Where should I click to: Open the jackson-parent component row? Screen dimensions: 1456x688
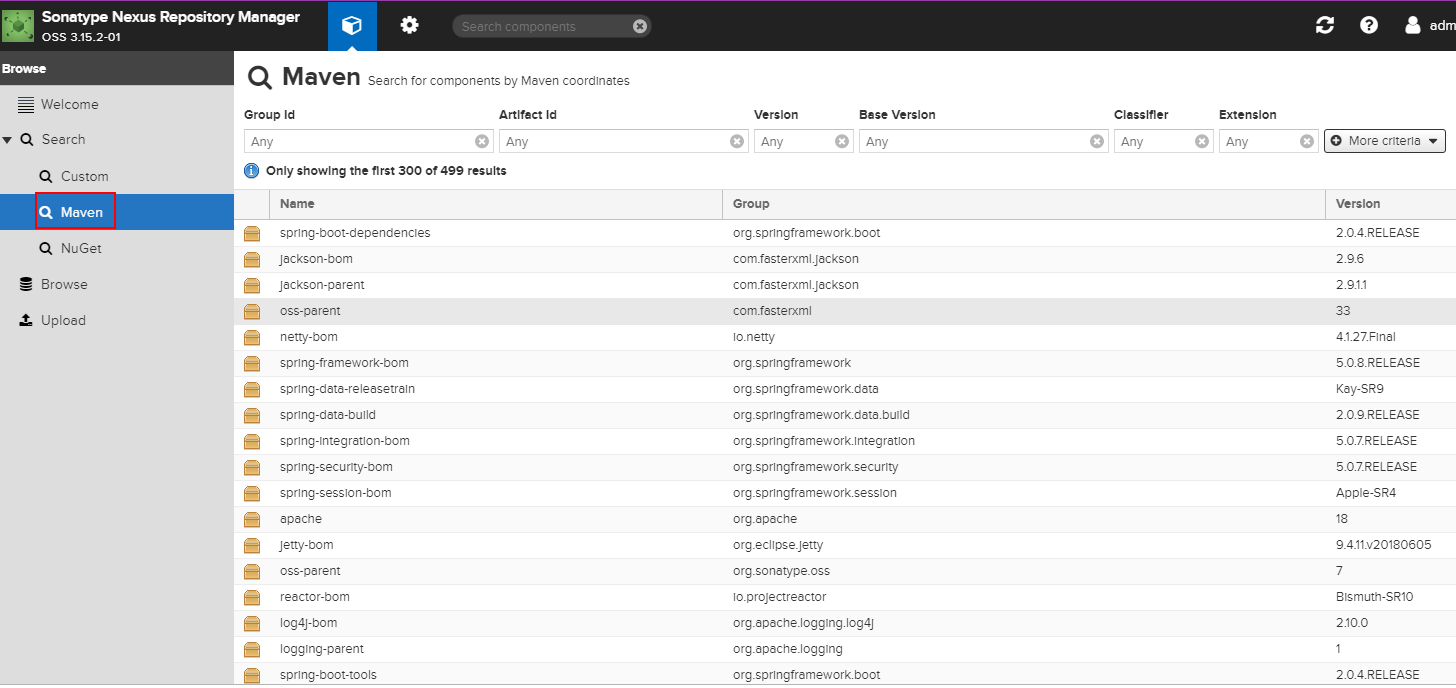click(x=845, y=285)
